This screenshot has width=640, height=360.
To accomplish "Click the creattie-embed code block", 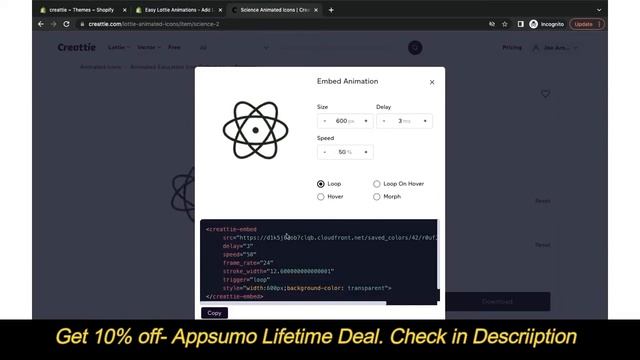I will (x=318, y=262).
